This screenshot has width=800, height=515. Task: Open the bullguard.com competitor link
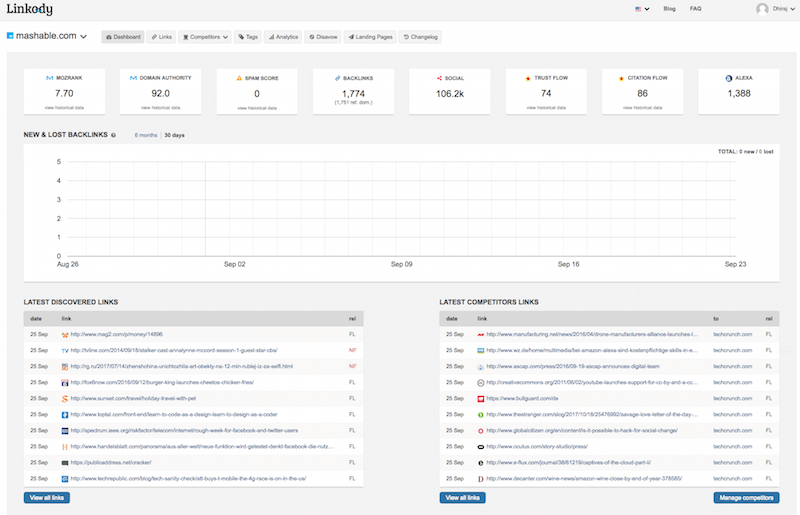522,398
